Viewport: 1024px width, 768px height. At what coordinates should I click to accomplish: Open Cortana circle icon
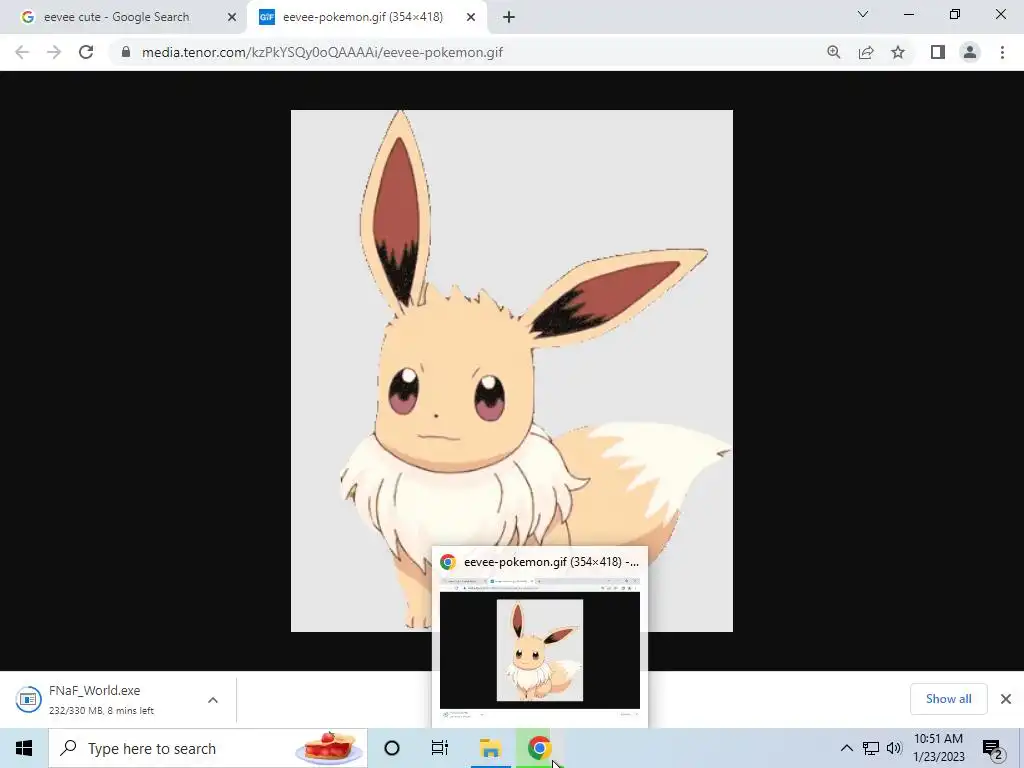point(392,748)
